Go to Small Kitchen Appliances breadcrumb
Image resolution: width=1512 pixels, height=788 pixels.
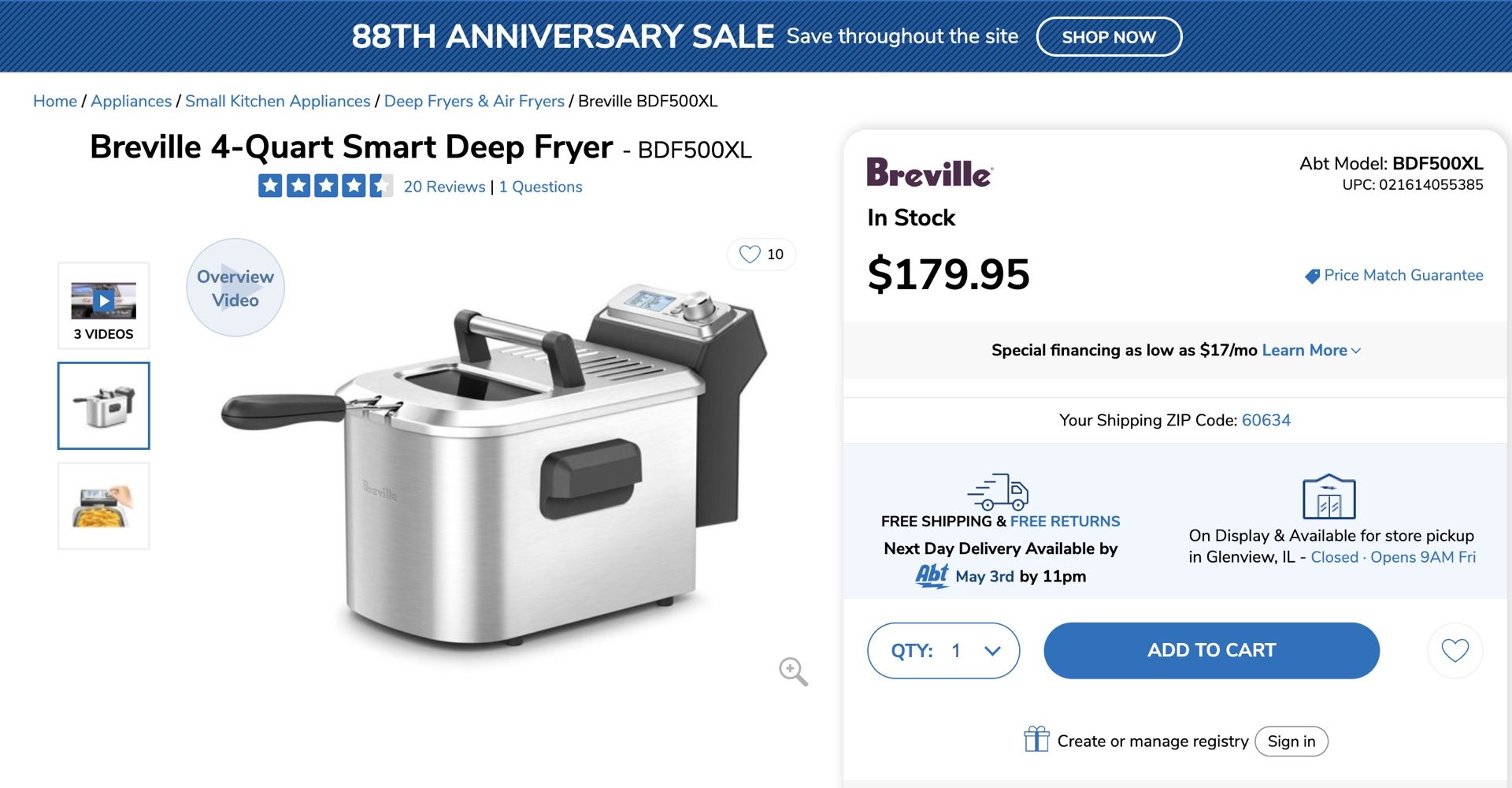(277, 101)
